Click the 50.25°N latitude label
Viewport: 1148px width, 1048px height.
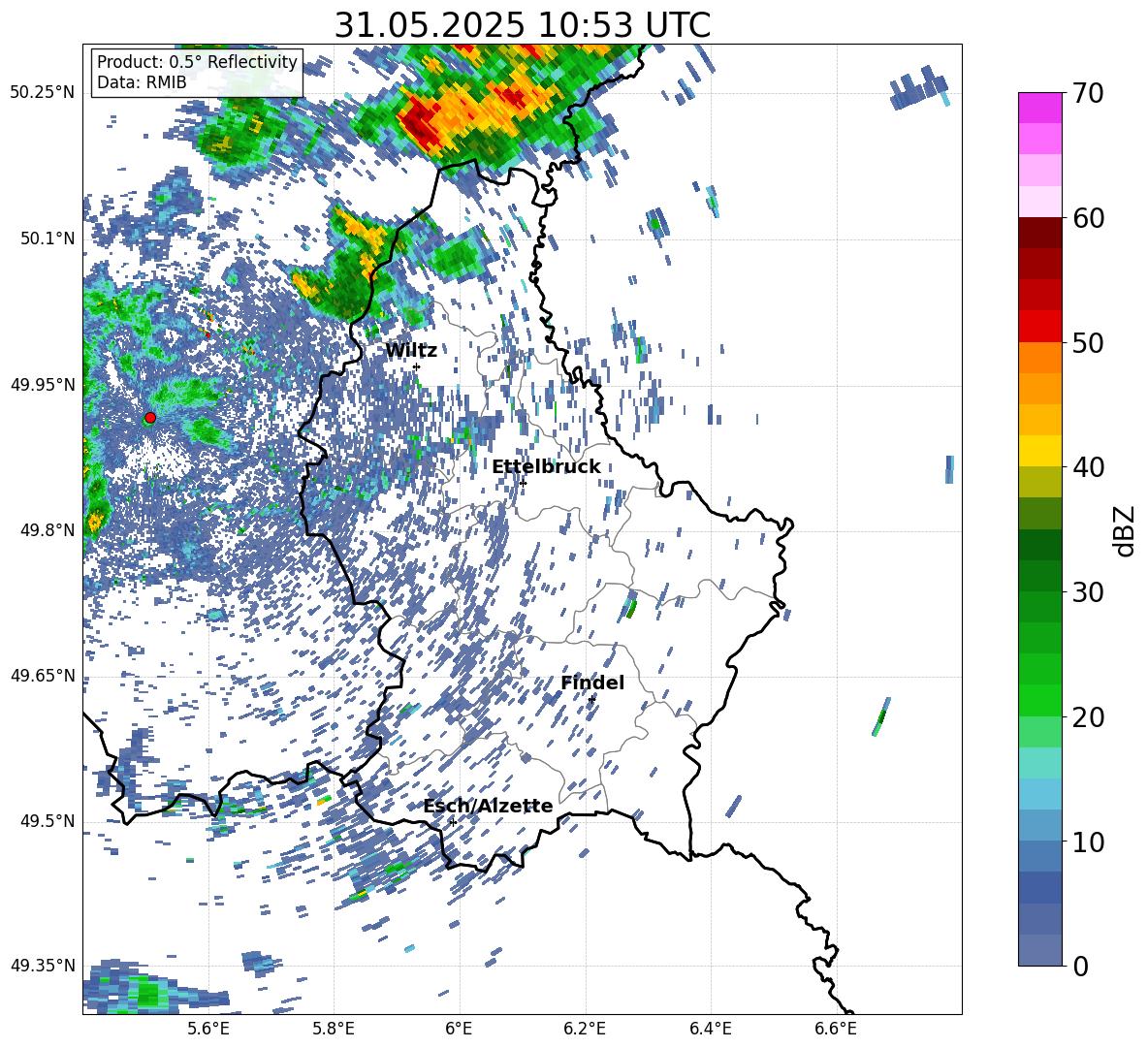click(43, 93)
